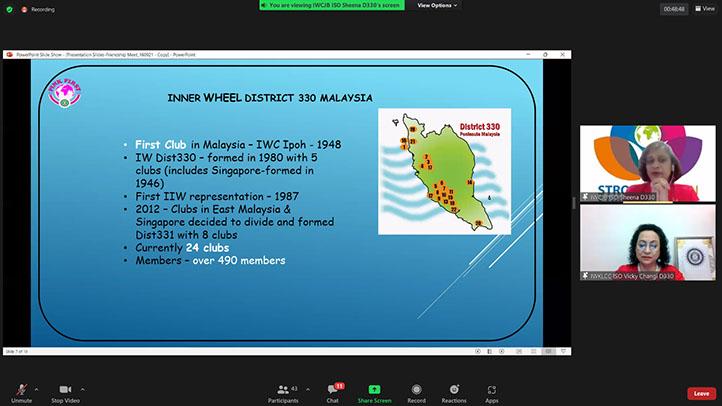Screen dimensions: 722x406
Task: Open the Apps panel
Action: coord(492,391)
